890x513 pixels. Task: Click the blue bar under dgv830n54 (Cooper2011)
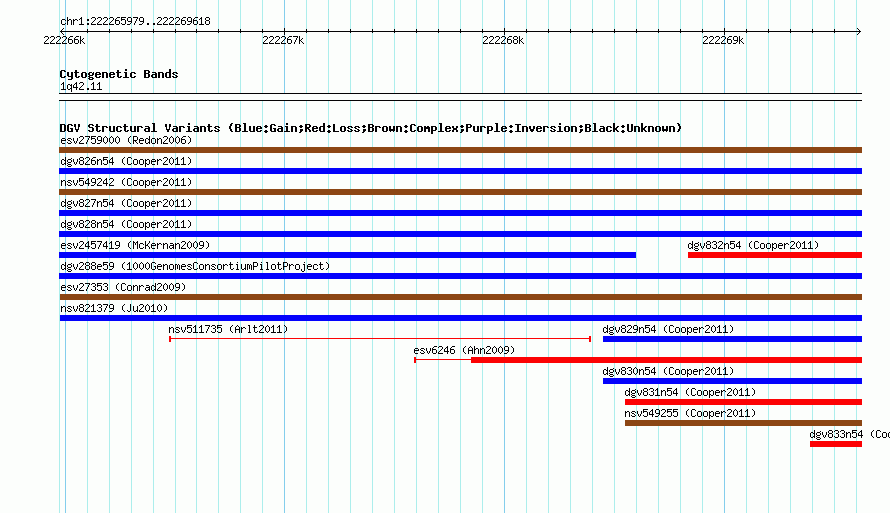(x=732, y=381)
